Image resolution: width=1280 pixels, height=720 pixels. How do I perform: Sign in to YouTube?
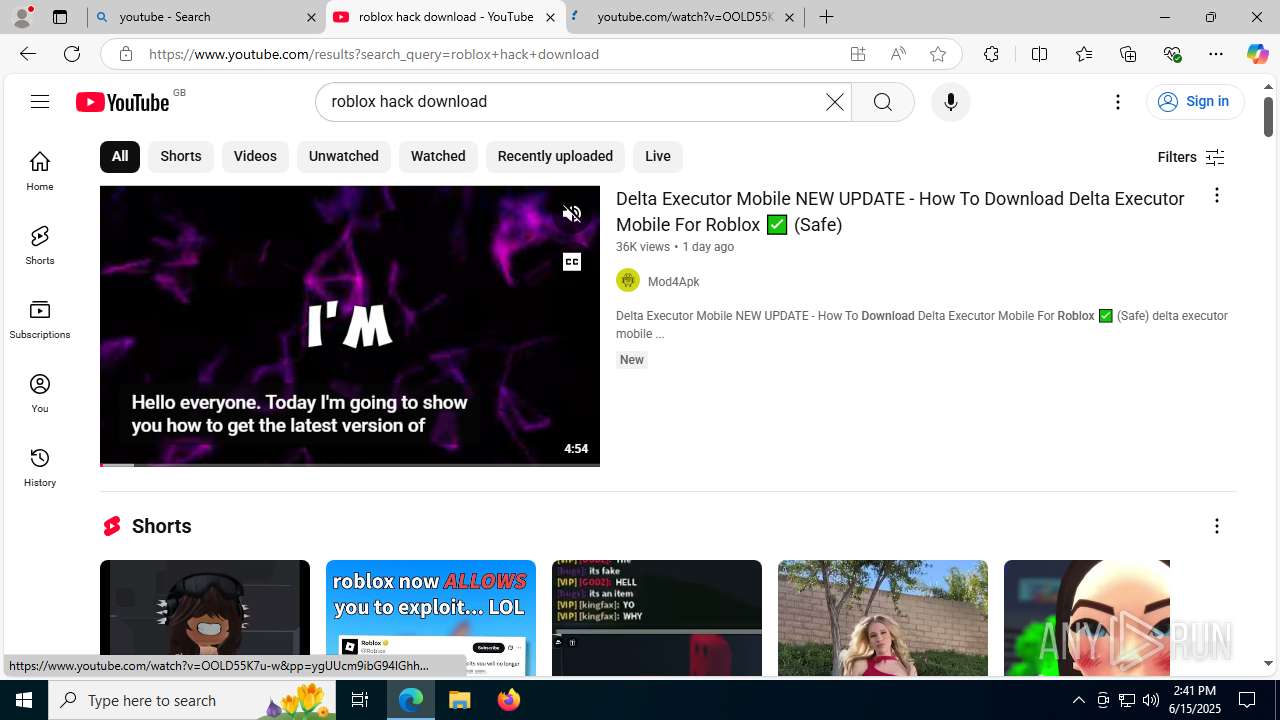click(1194, 101)
